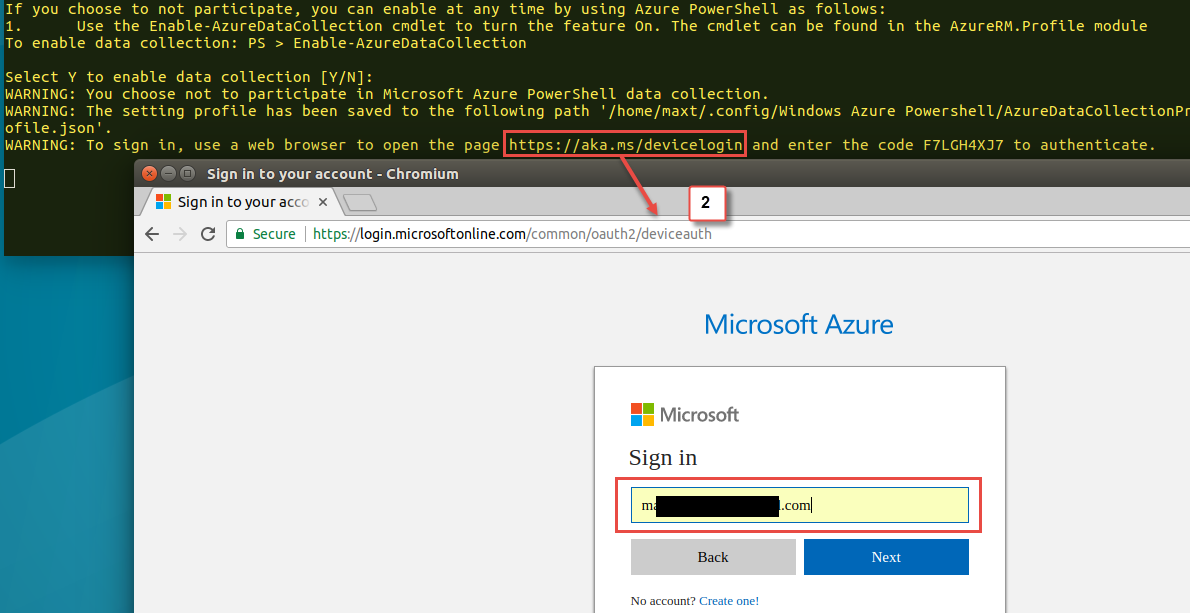This screenshot has height=613, width=1190.
Task: Click the terminal cursor block
Action: tap(9, 178)
